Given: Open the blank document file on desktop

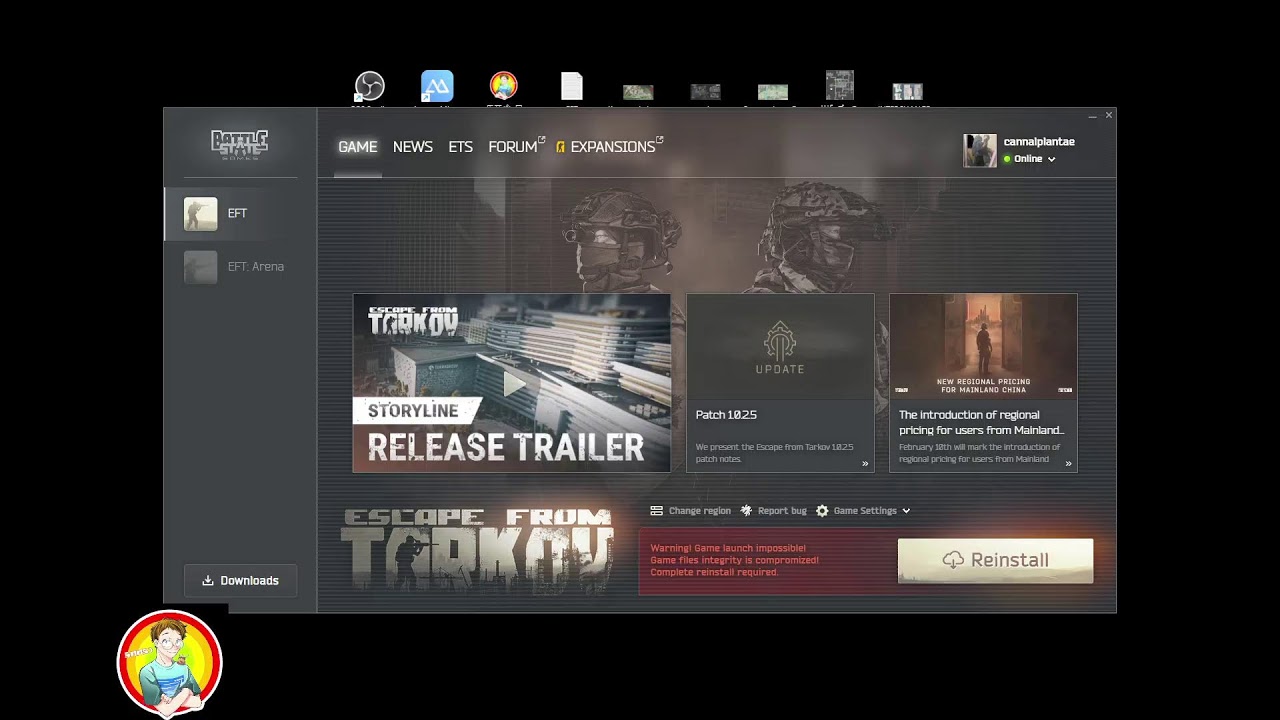Looking at the screenshot, I should point(571,87).
